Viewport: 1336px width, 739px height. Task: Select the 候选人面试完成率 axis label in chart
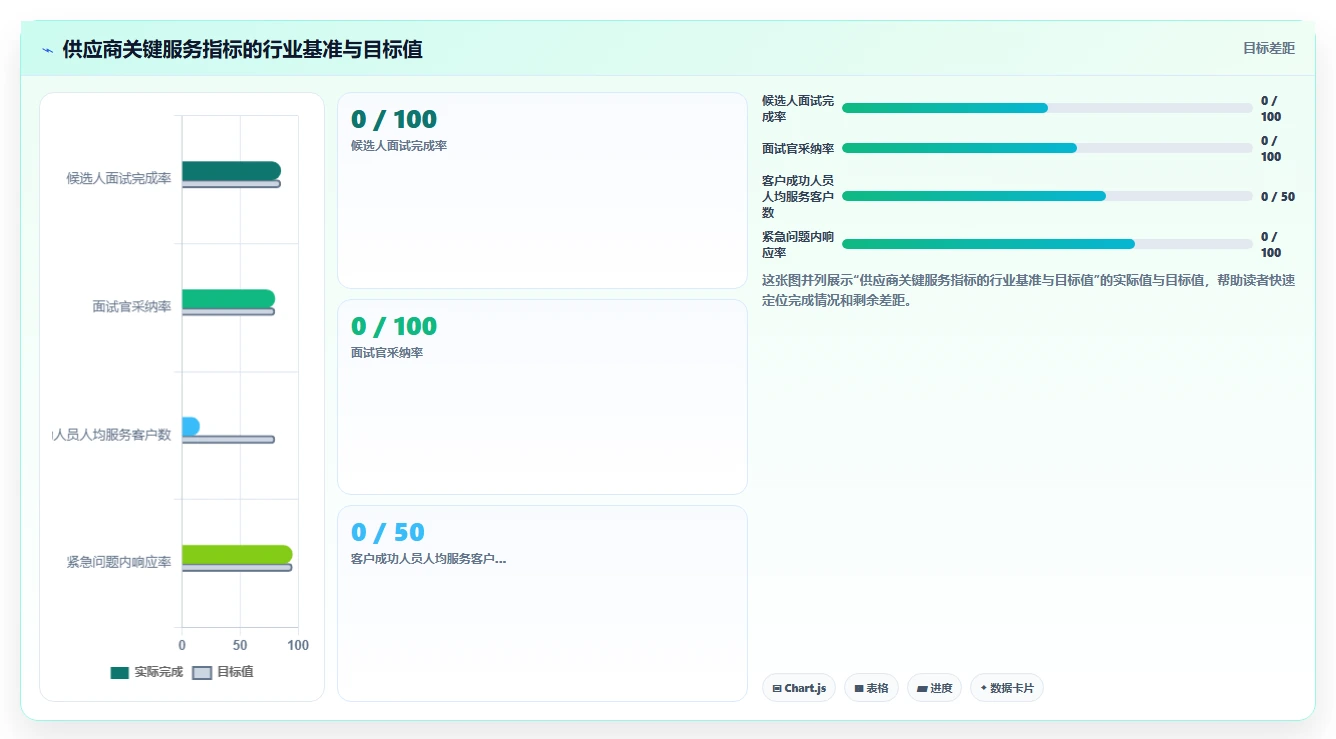click(119, 179)
